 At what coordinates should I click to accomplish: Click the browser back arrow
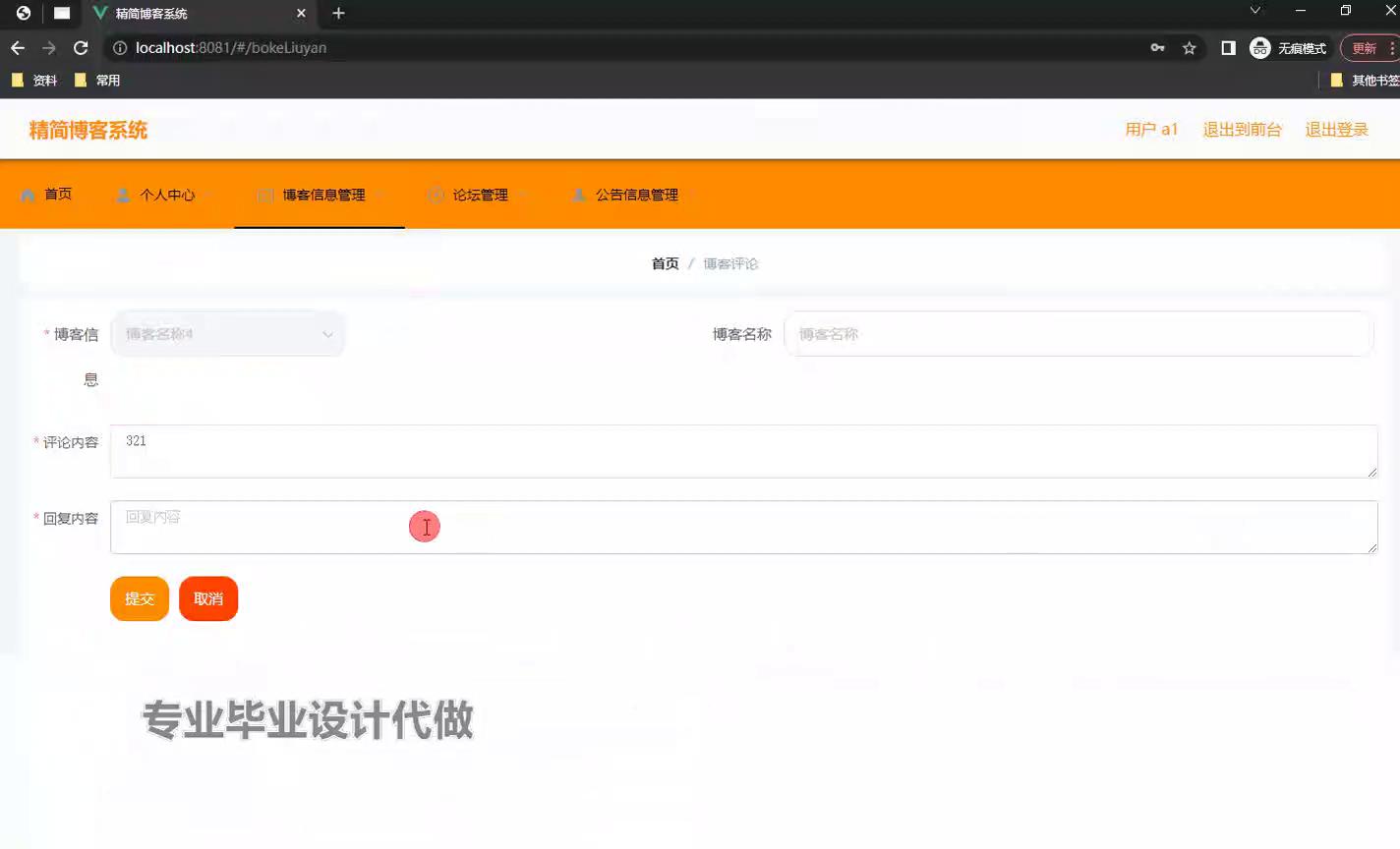(18, 48)
